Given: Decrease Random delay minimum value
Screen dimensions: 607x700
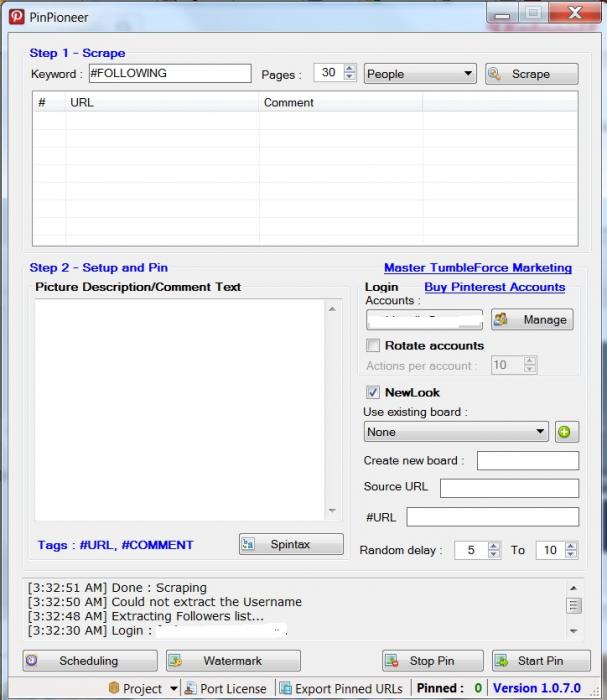Looking at the screenshot, I should click(x=494, y=554).
